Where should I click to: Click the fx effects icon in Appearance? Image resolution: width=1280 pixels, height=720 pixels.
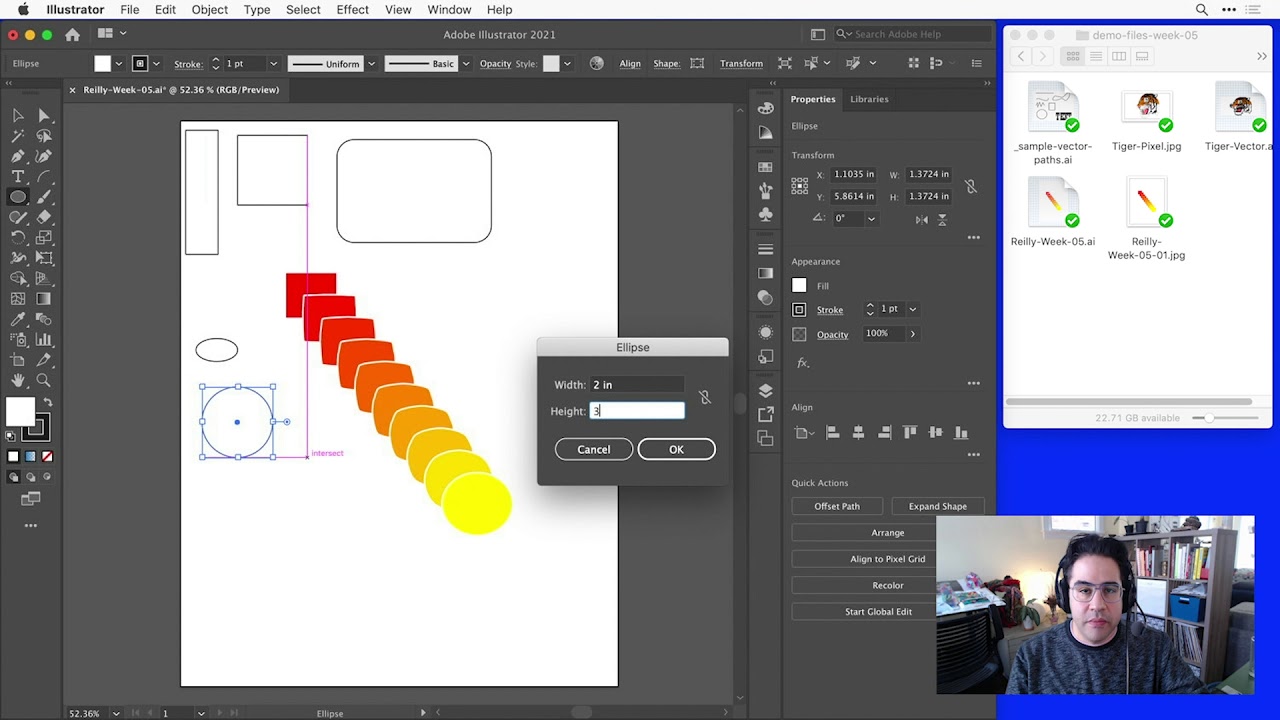[802, 363]
